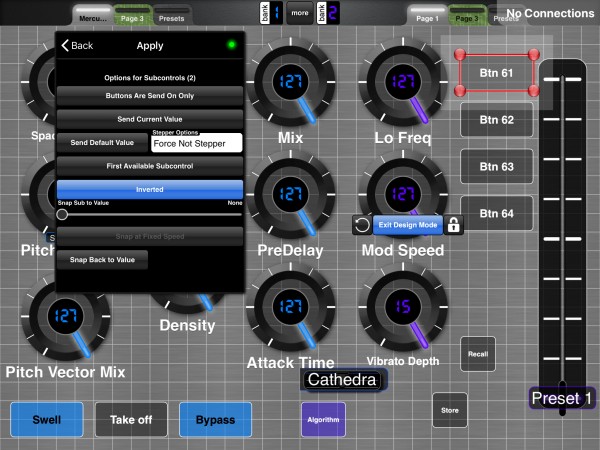Click the Lo Freq knob
This screenshot has width=600, height=450.
click(403, 82)
